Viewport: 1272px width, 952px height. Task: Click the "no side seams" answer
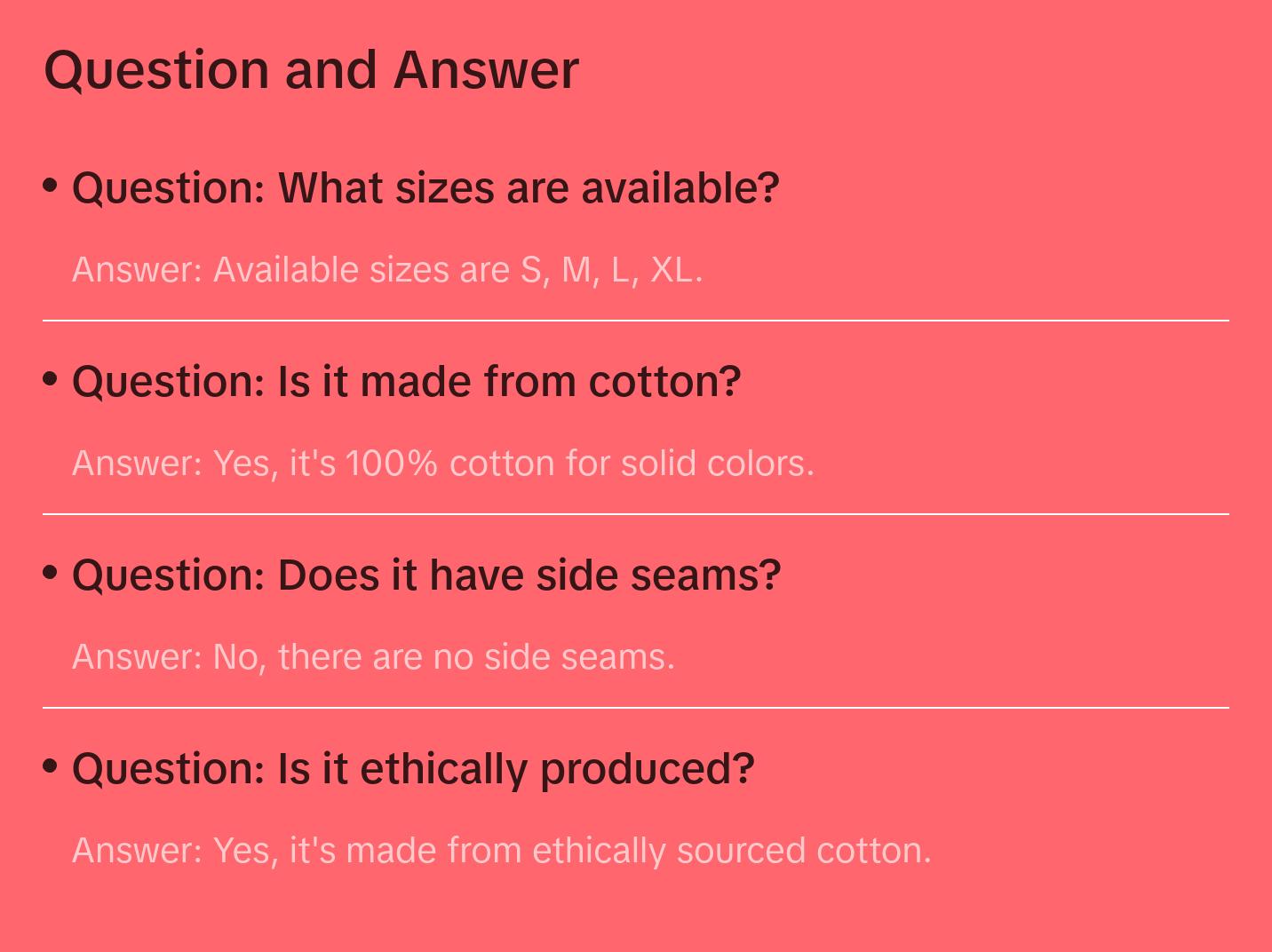click(373, 657)
